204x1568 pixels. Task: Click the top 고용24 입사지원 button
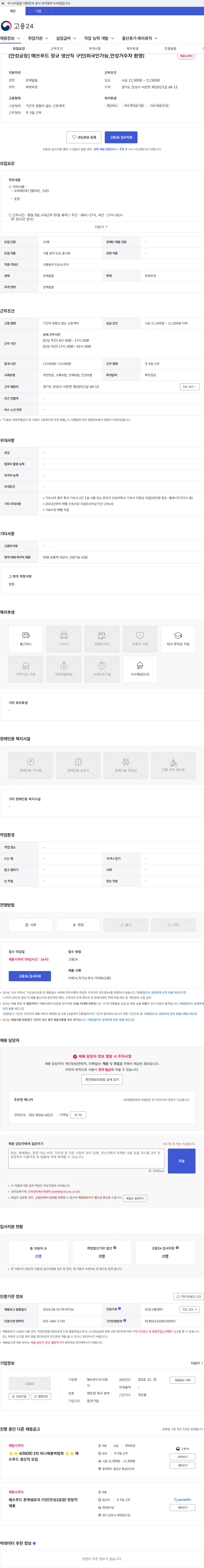coord(121,138)
